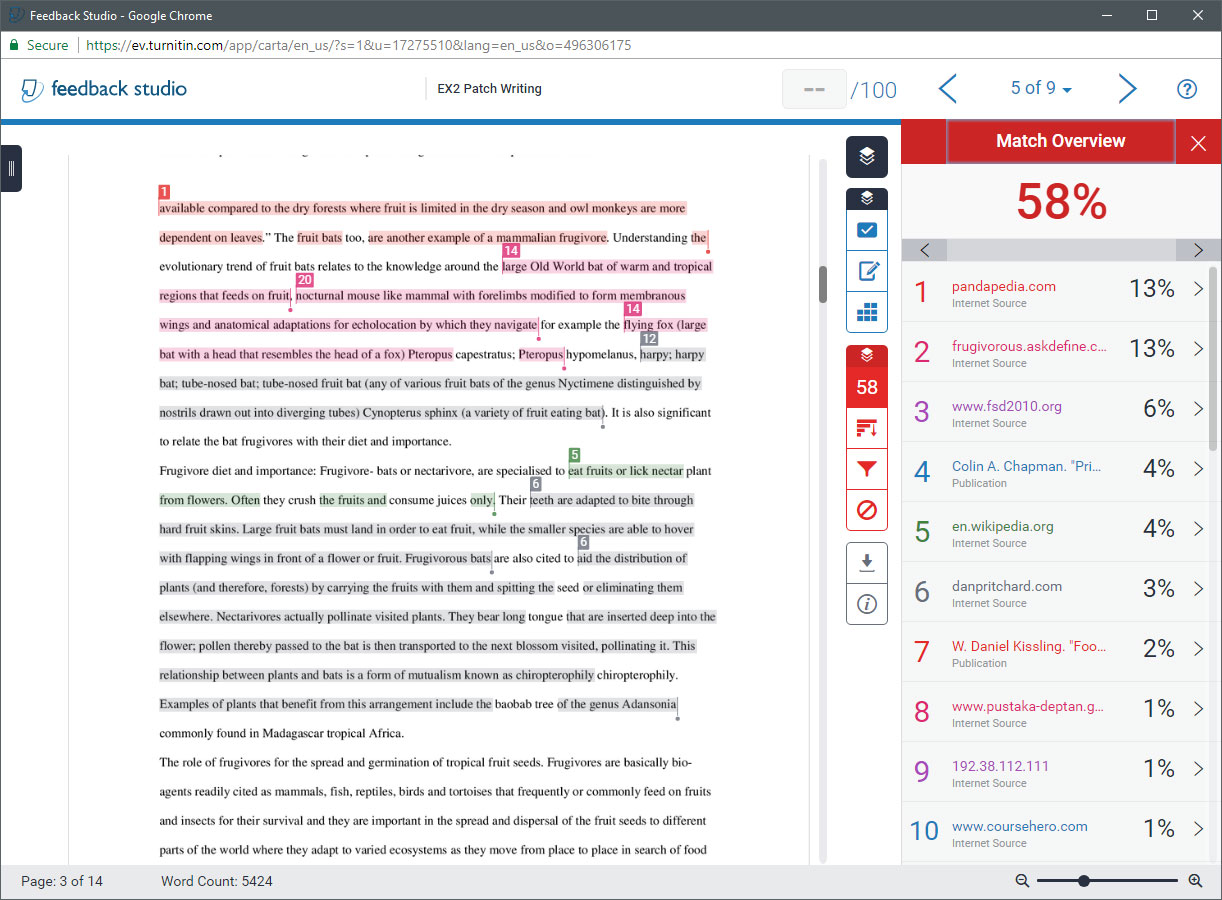Open the pandapedia.com source link
Image resolution: width=1222 pixels, height=900 pixels.
tap(1004, 286)
